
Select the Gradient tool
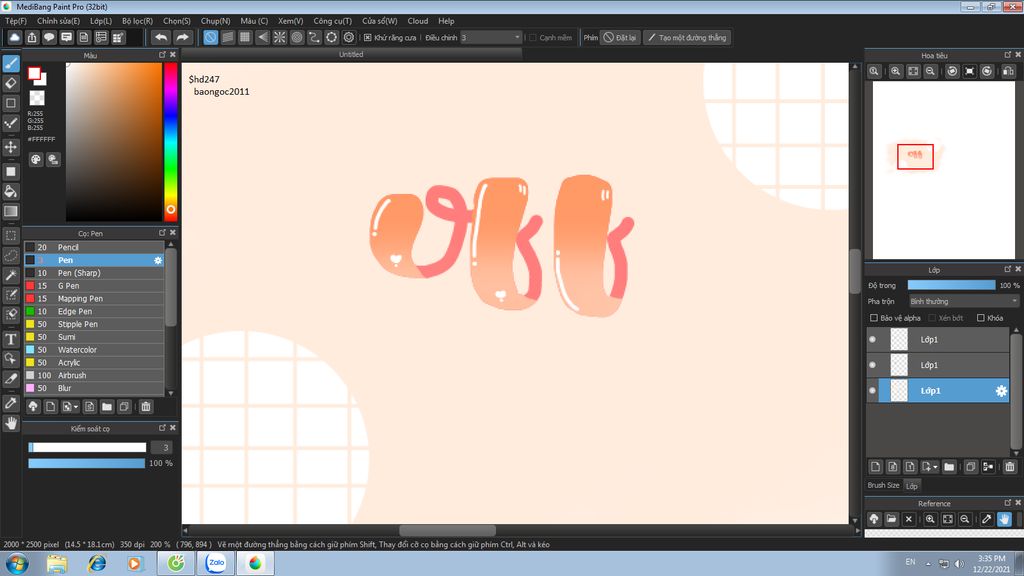11,211
